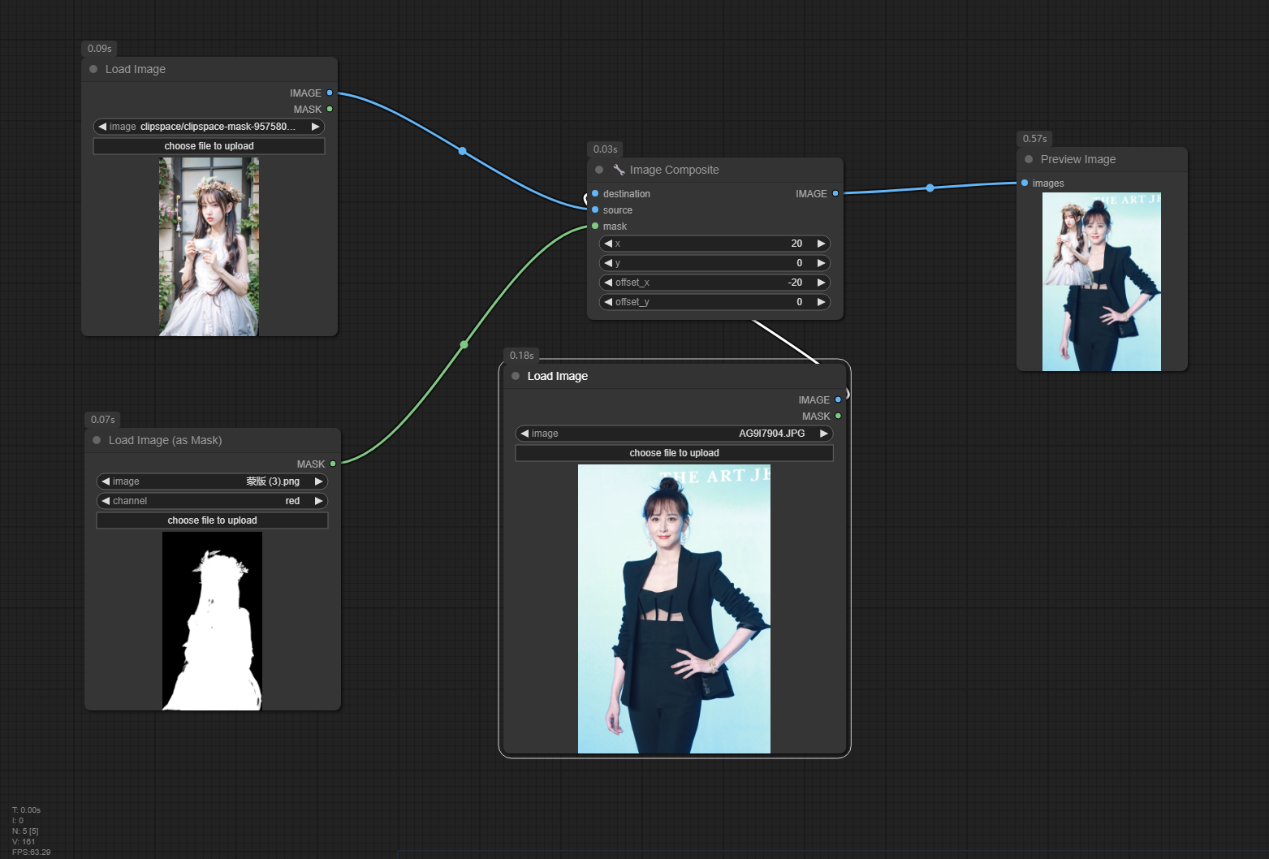Increase the x value of 20 with right arrow
This screenshot has height=859, width=1269.
[821, 244]
